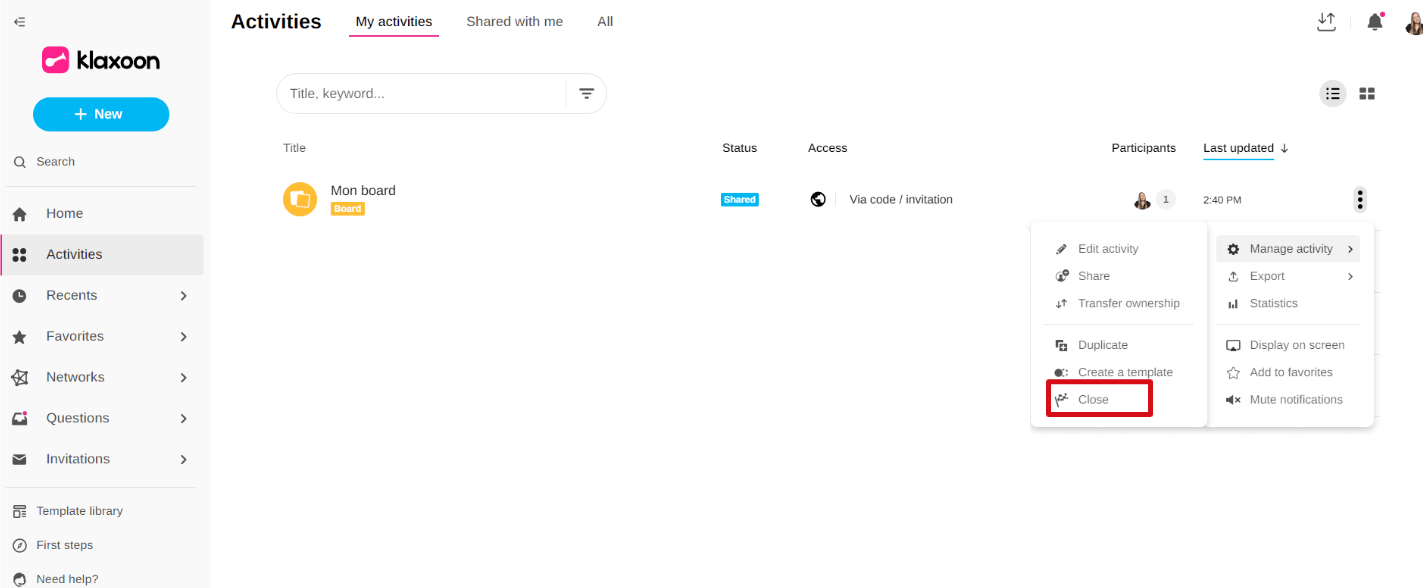
Task: Add to favorites in the menu
Action: pos(1290,372)
